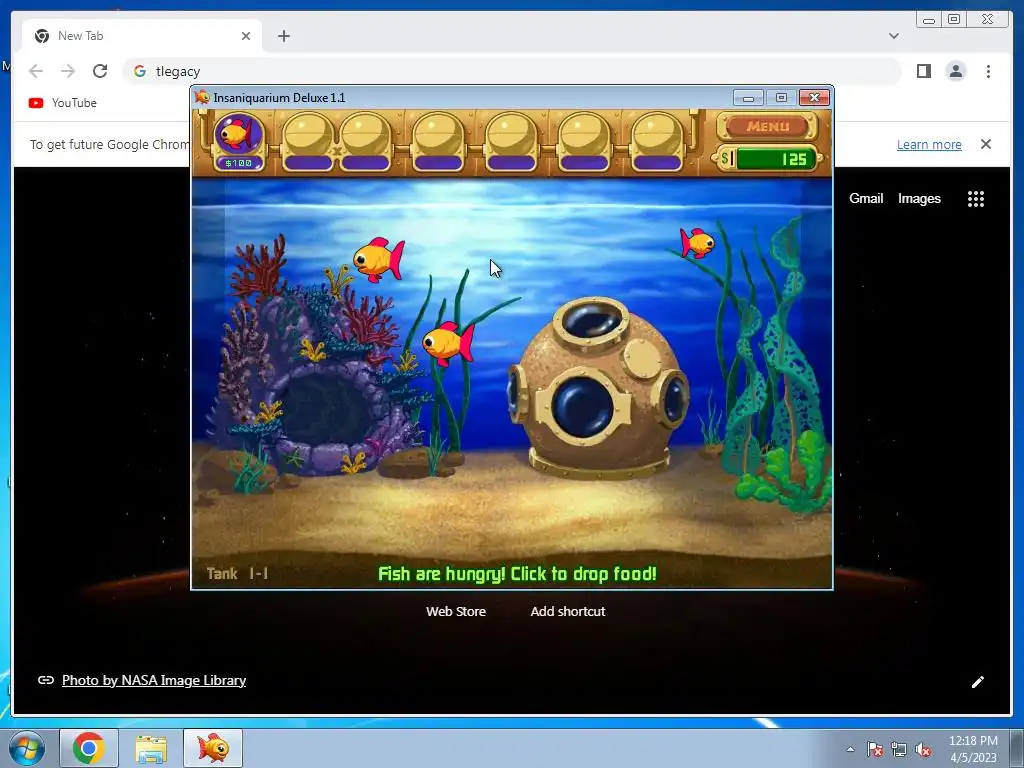Switch to Insaniquarium in the taskbar
The height and width of the screenshot is (768, 1024).
(213, 748)
